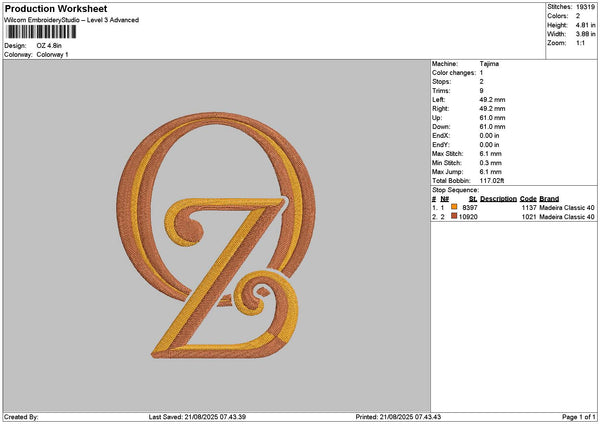
Task: Click the 'Brand' column header
Action: point(549,199)
